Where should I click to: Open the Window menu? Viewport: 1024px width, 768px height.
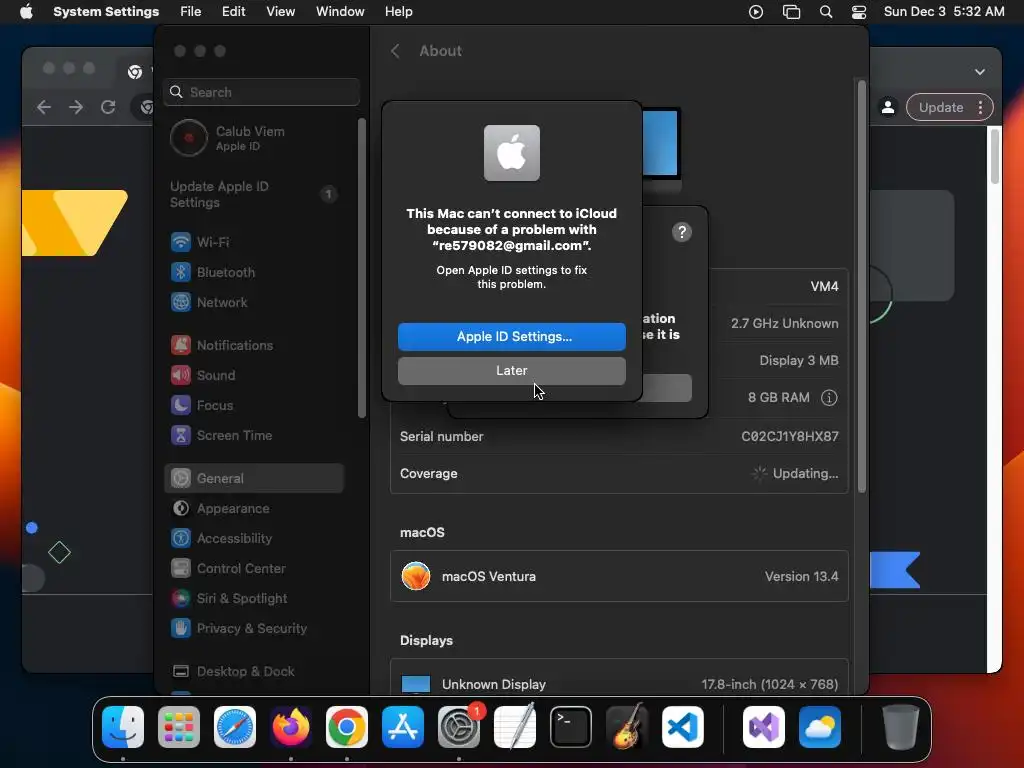tap(340, 12)
